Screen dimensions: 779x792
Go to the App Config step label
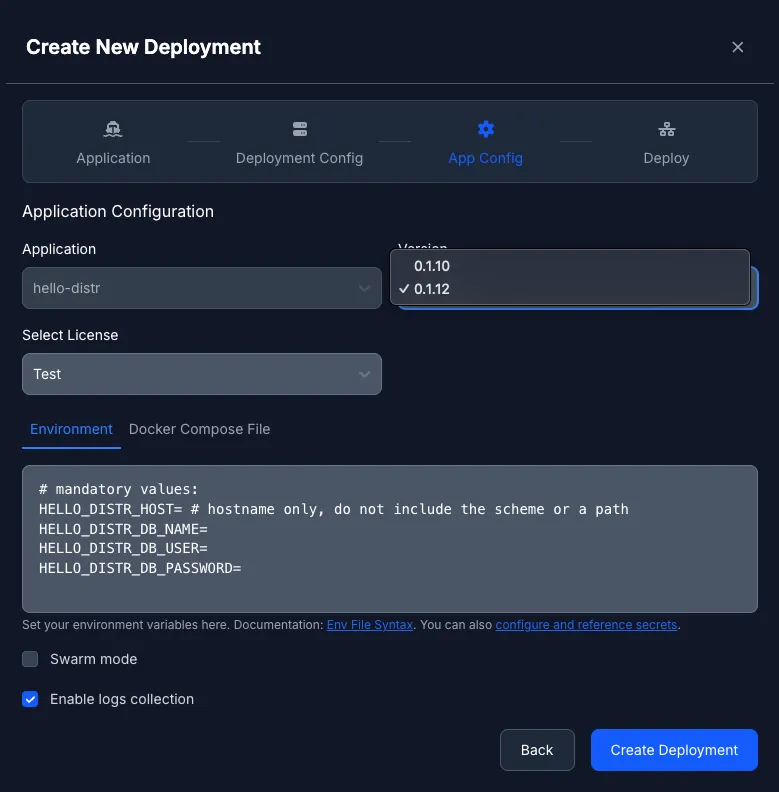485,158
